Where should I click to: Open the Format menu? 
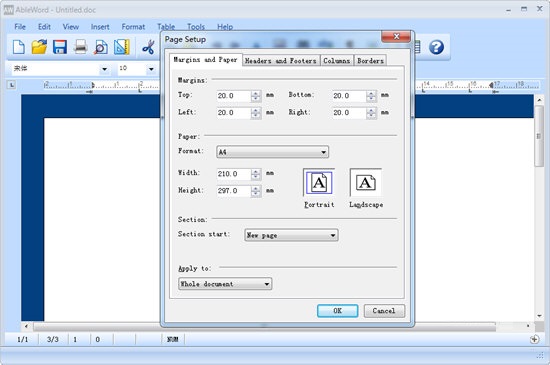pyautogui.click(x=133, y=27)
